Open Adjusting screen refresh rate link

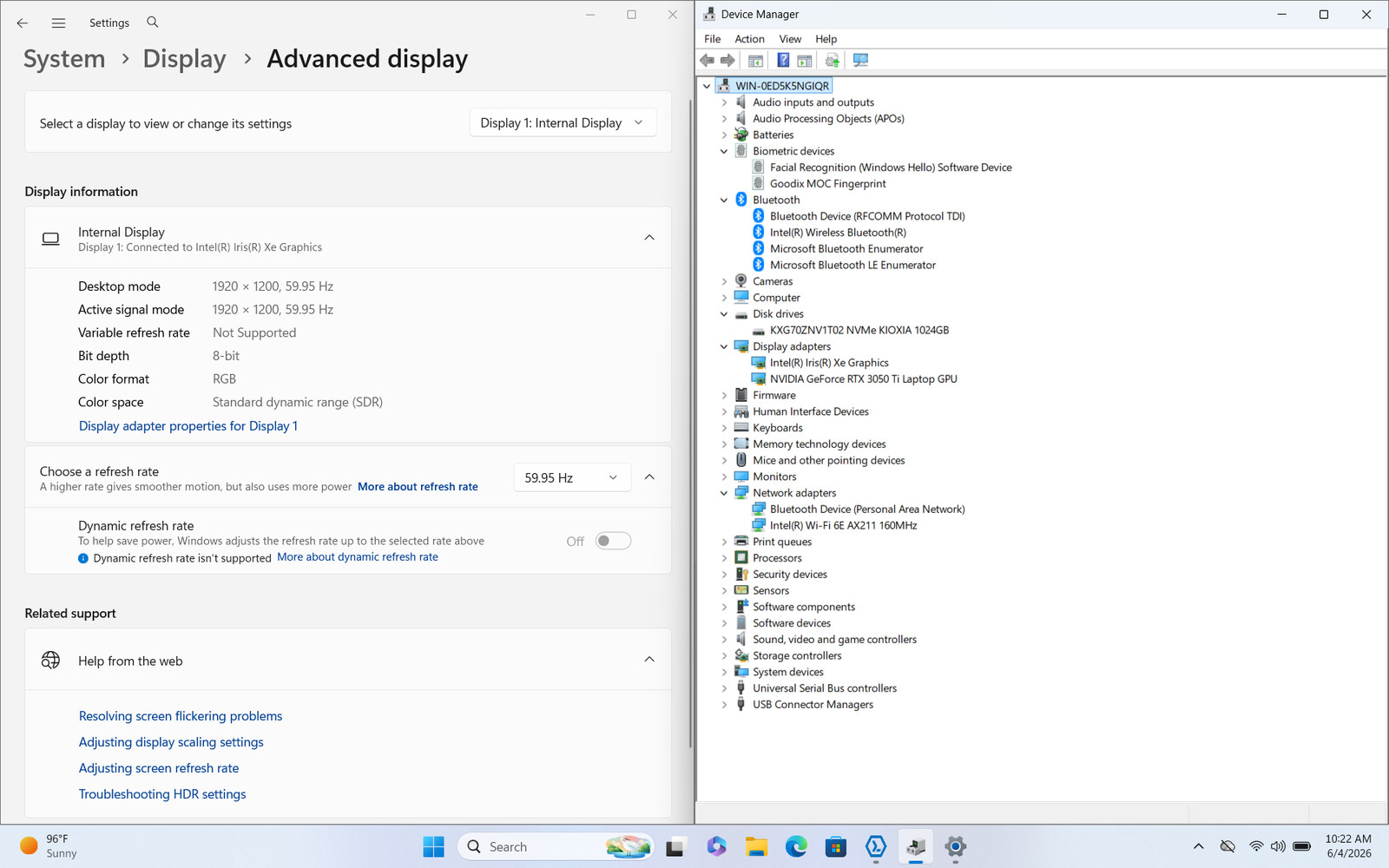[x=159, y=768]
